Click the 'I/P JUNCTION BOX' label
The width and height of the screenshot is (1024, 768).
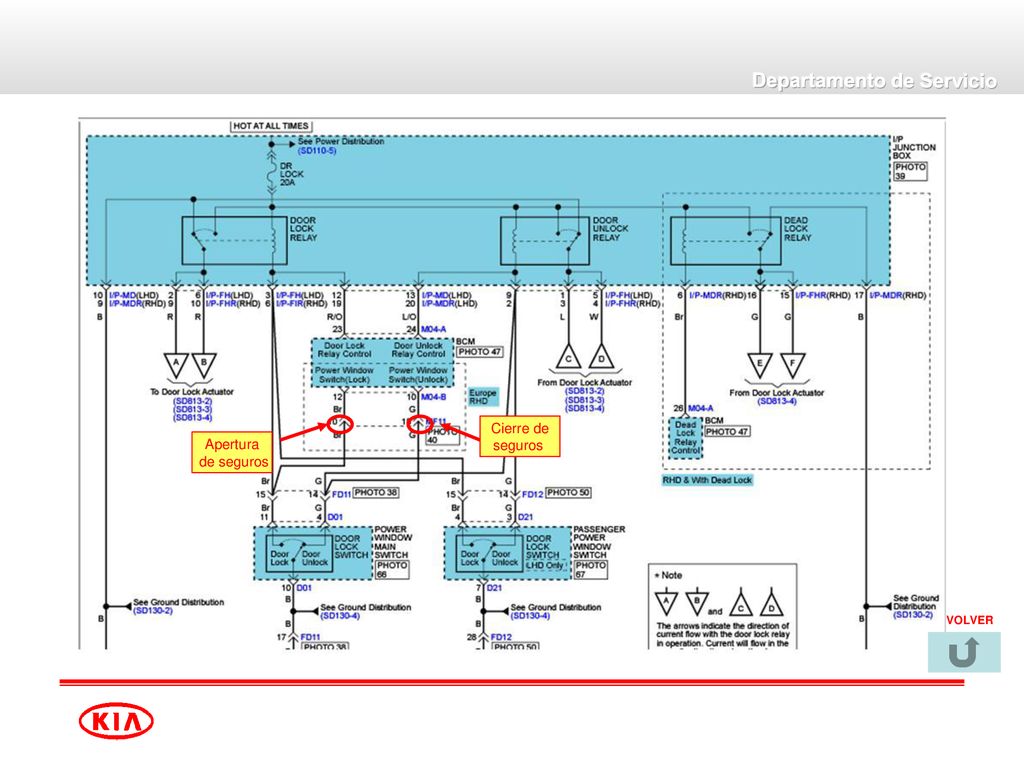914,148
